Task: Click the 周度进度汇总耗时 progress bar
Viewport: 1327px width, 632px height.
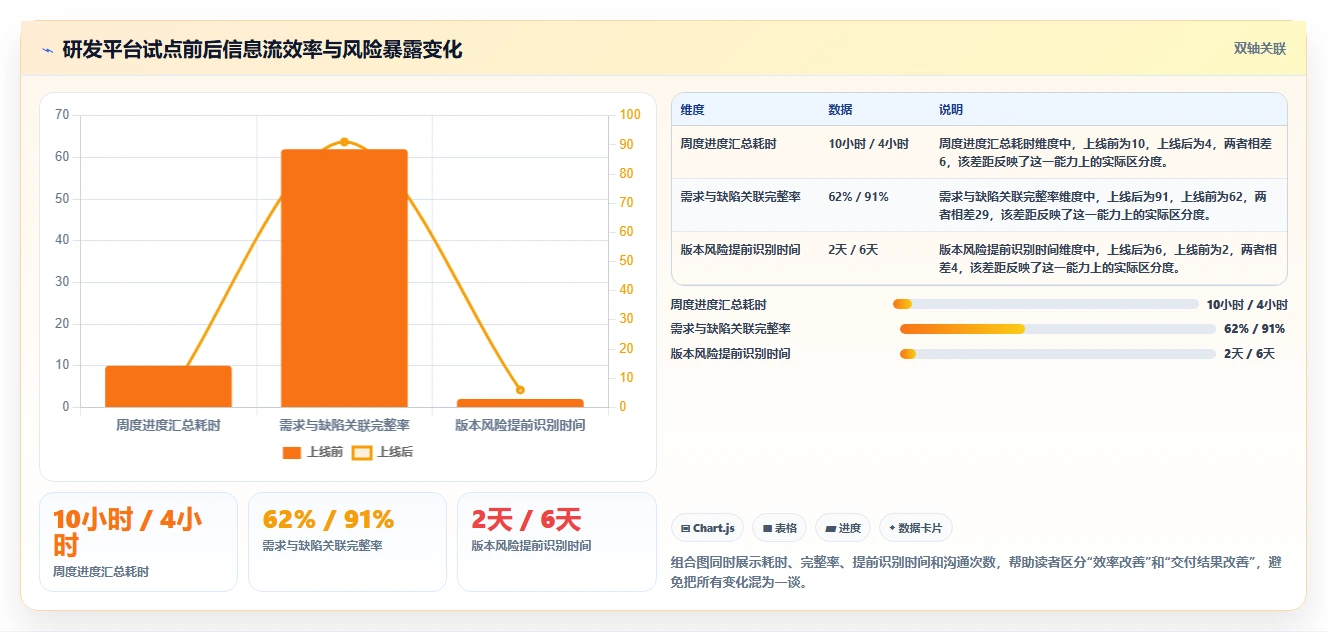Action: click(1045, 304)
